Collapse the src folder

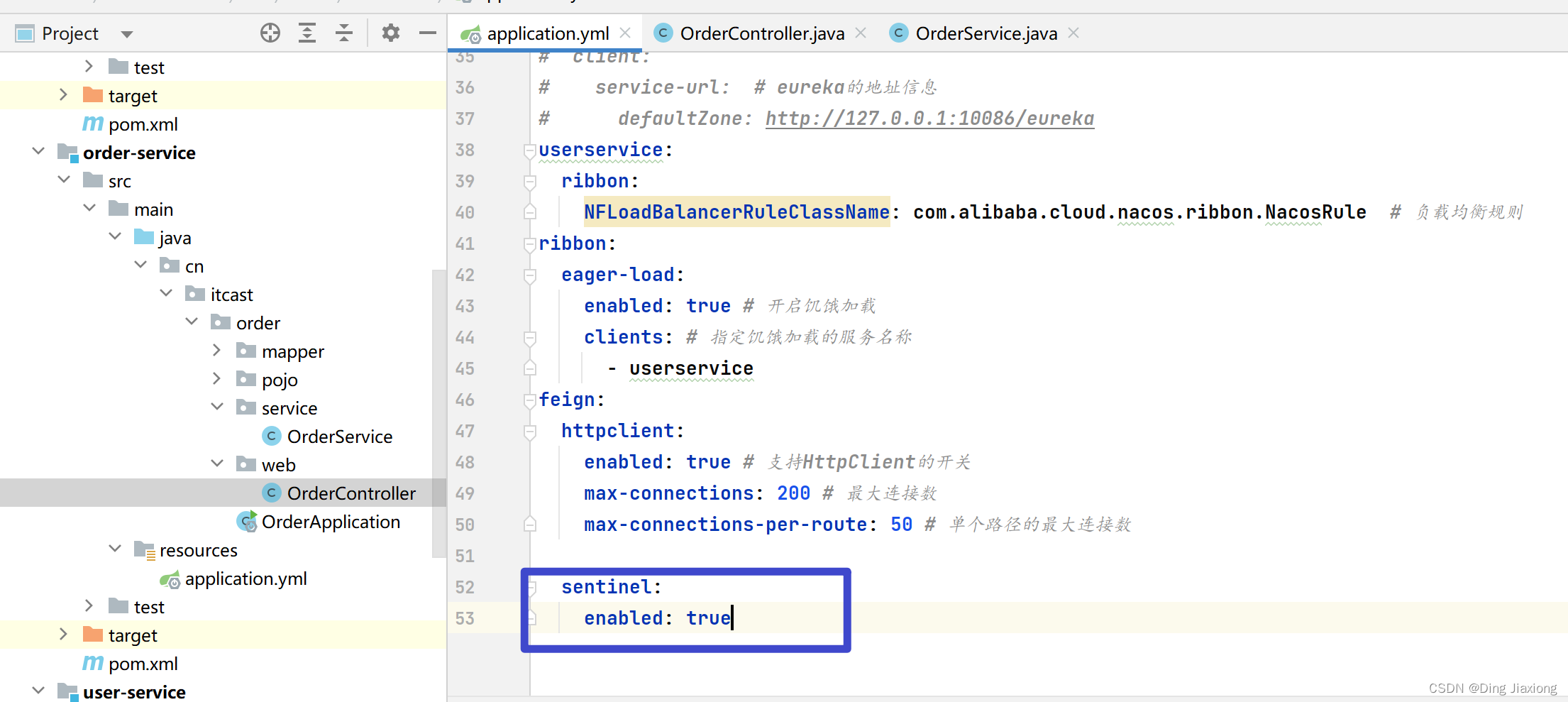click(x=64, y=180)
